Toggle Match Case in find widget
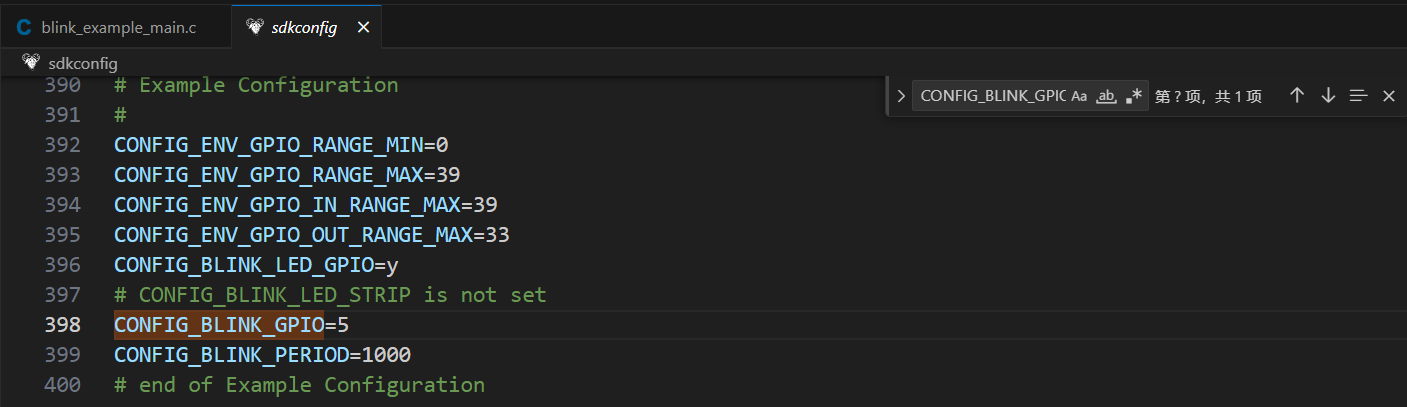Screen dimensions: 1407x407 (x=1079, y=96)
